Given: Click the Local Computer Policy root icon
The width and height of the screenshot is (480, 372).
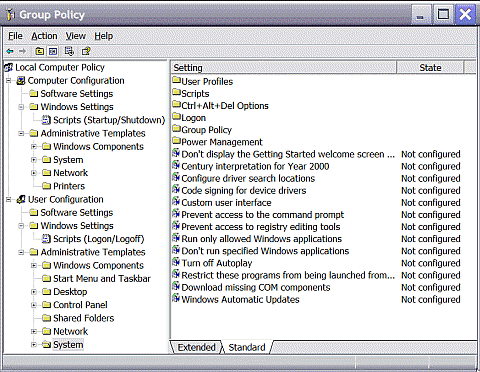Looking at the screenshot, I should 9,67.
